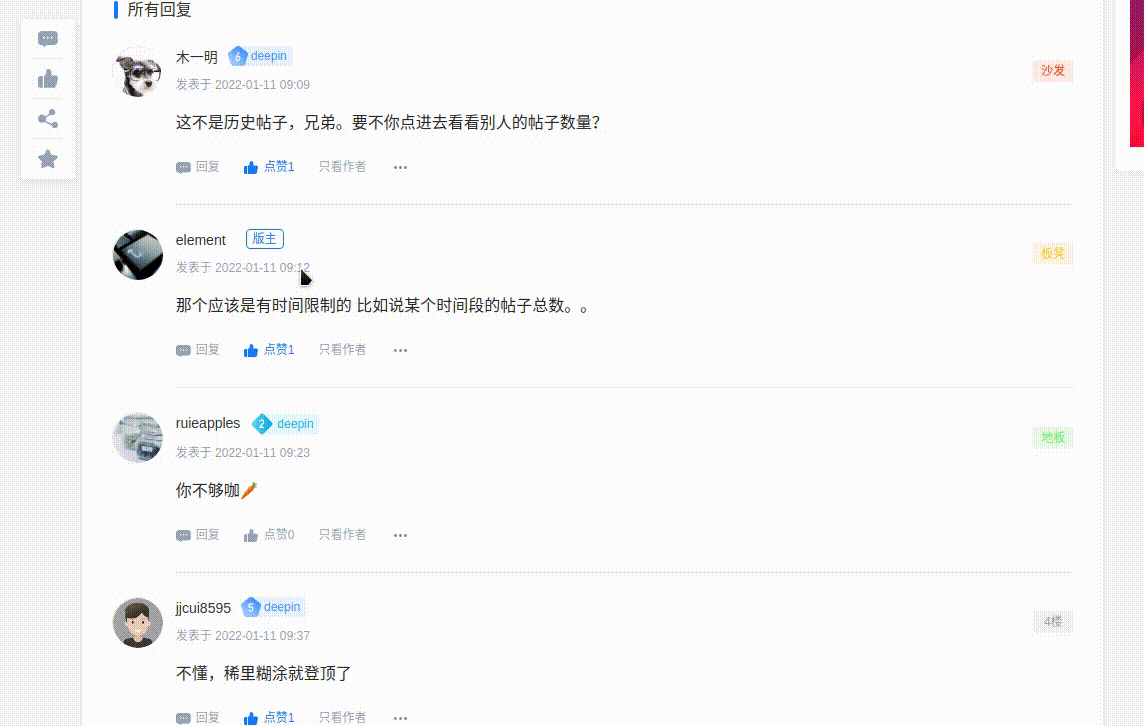Toggle 只看作者 on 木一明's reply
The image size is (1144, 726).
343,166
